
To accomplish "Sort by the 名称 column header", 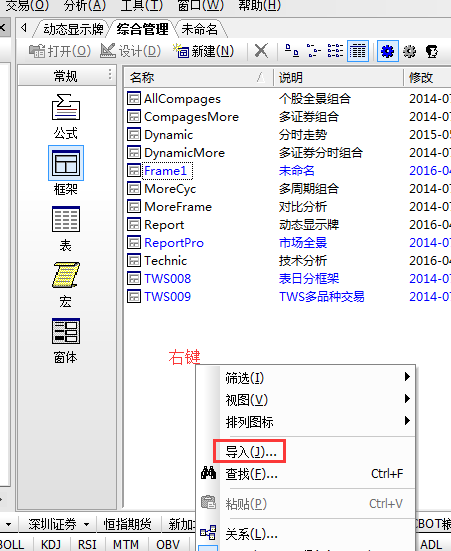I will tap(198, 77).
